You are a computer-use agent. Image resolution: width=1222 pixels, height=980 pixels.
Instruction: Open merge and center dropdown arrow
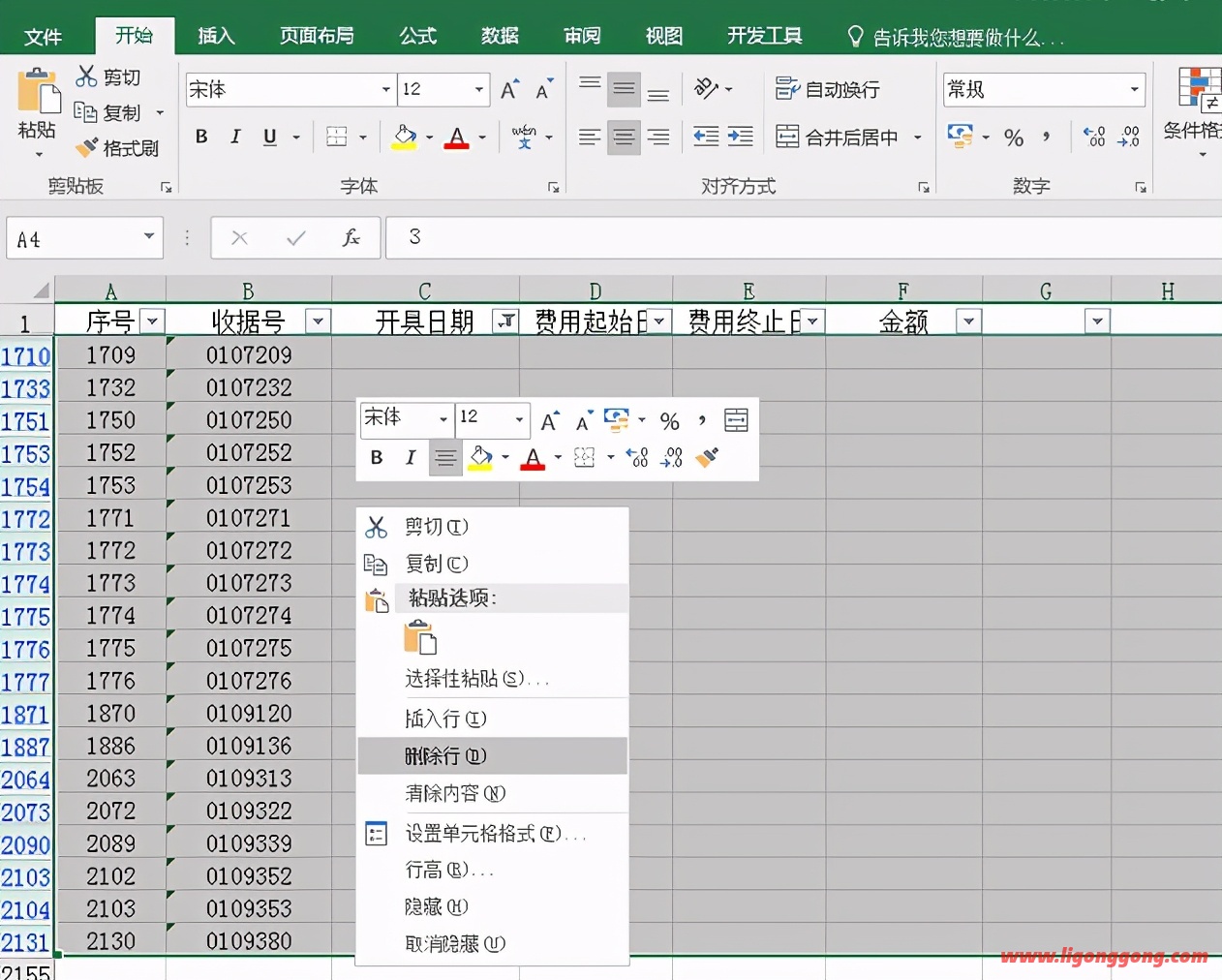click(x=917, y=137)
